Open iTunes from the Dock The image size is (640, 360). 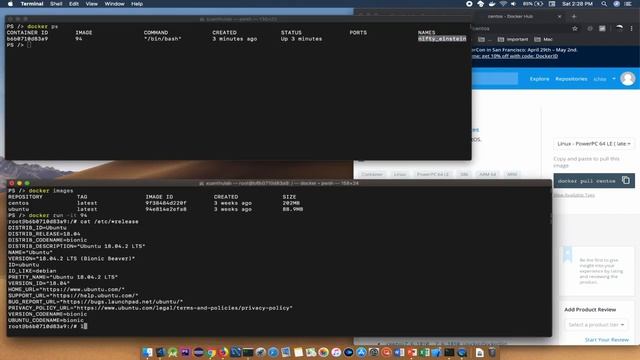click(336, 352)
